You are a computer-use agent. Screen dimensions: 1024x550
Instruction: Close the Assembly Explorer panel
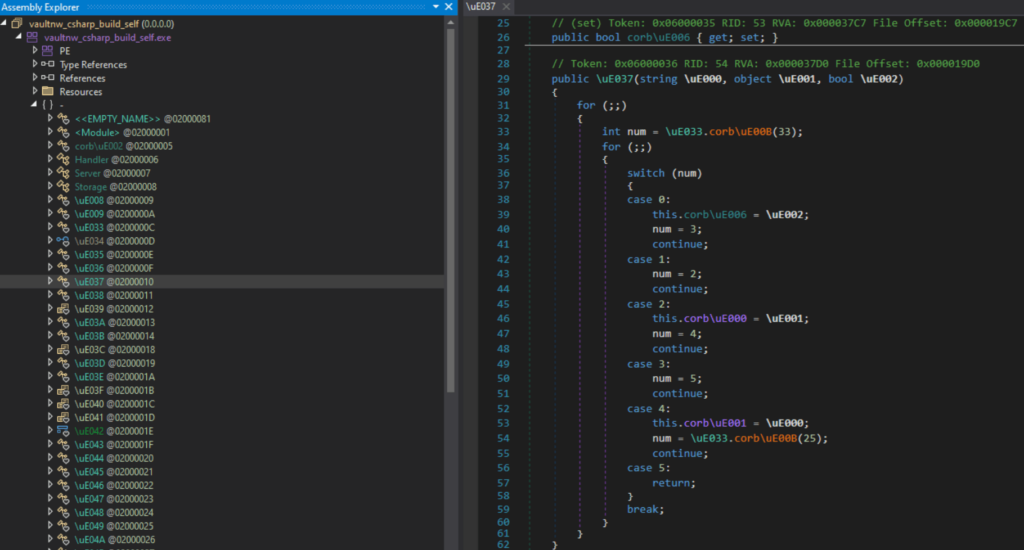coord(450,7)
